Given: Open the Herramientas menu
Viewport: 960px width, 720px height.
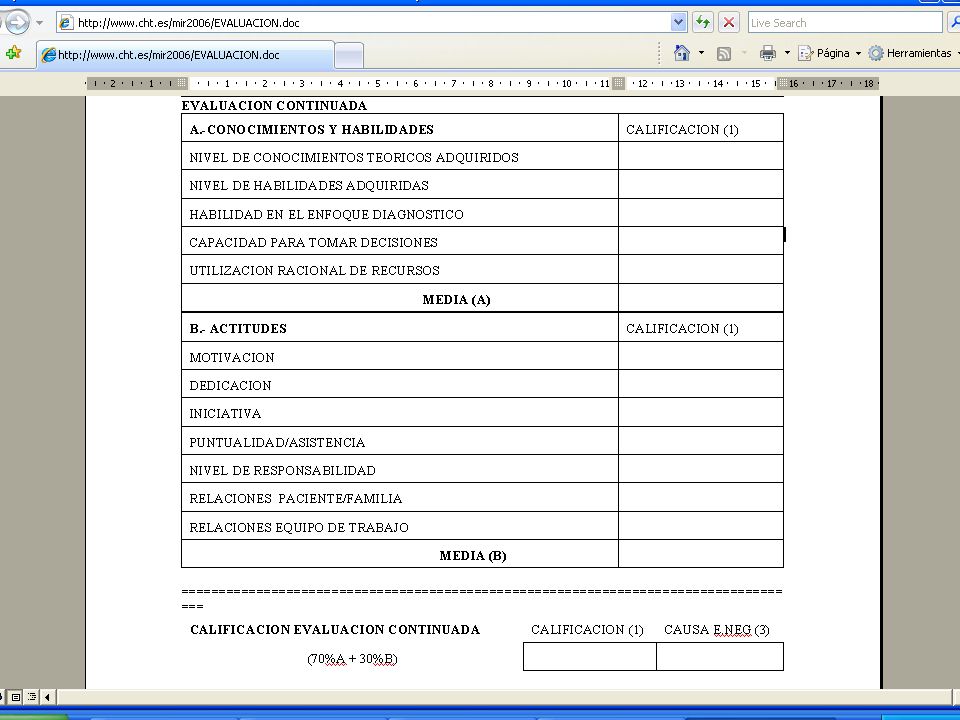Looking at the screenshot, I should pos(913,53).
